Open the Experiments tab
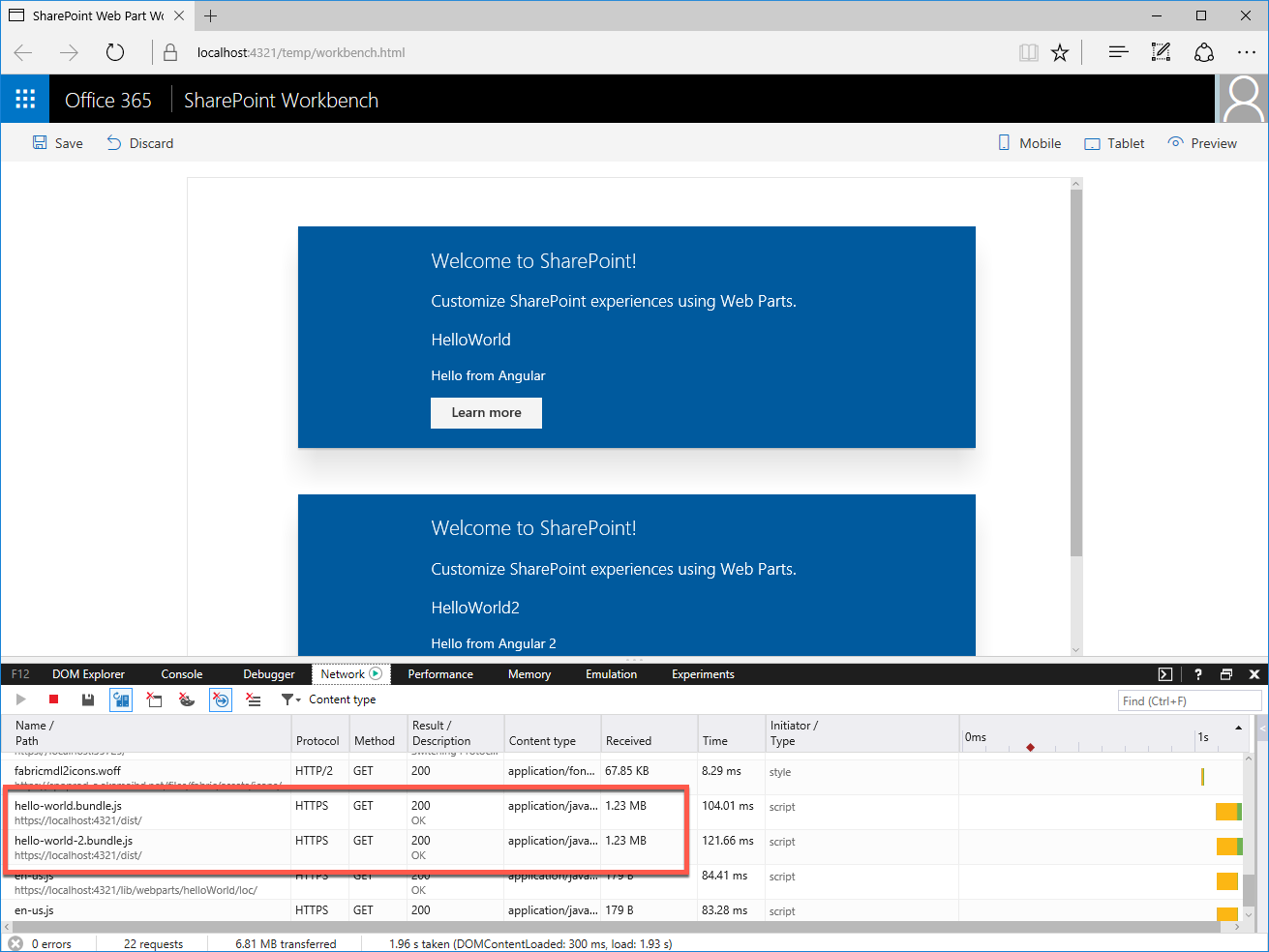The width and height of the screenshot is (1269, 952). click(703, 674)
